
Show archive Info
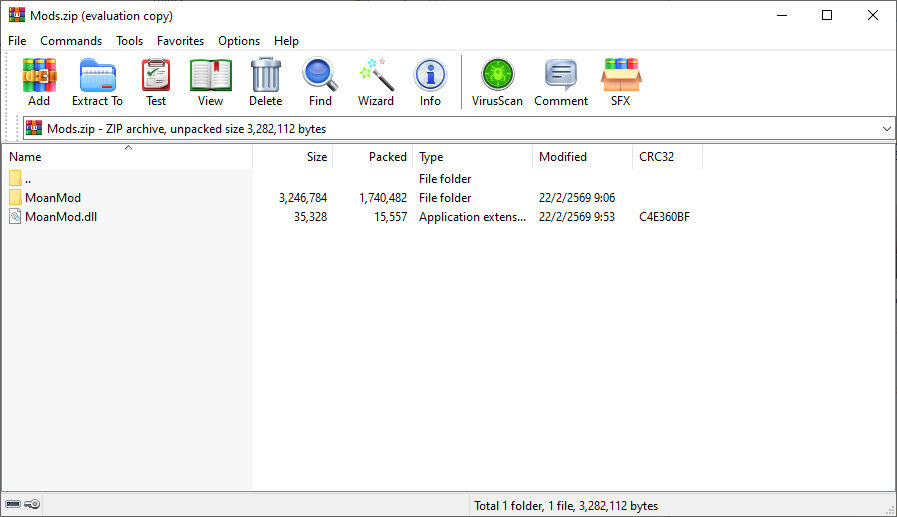(430, 82)
